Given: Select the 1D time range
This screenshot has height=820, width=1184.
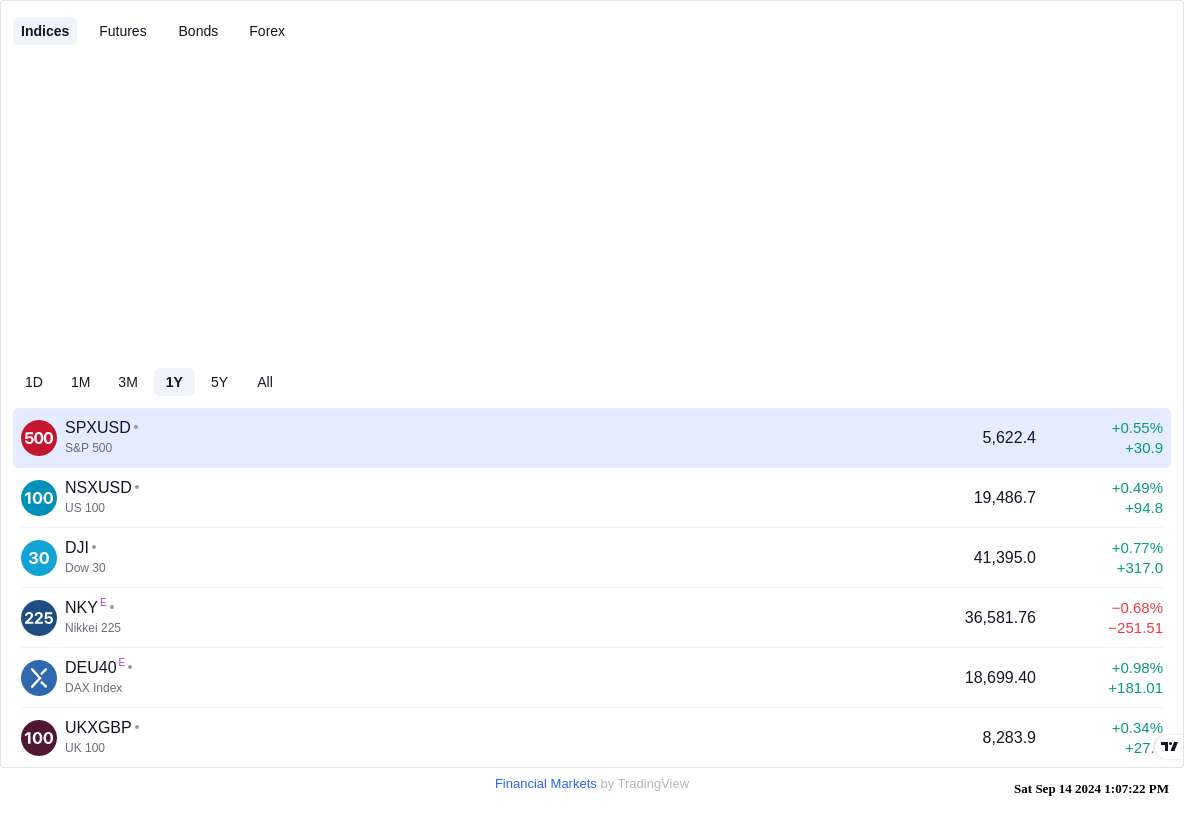Looking at the screenshot, I should (34, 382).
